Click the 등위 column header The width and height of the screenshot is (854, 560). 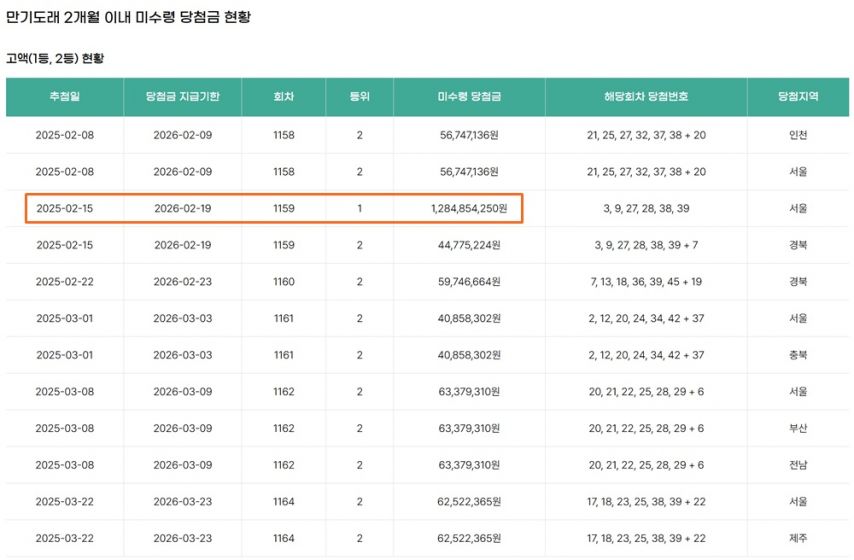click(x=359, y=97)
